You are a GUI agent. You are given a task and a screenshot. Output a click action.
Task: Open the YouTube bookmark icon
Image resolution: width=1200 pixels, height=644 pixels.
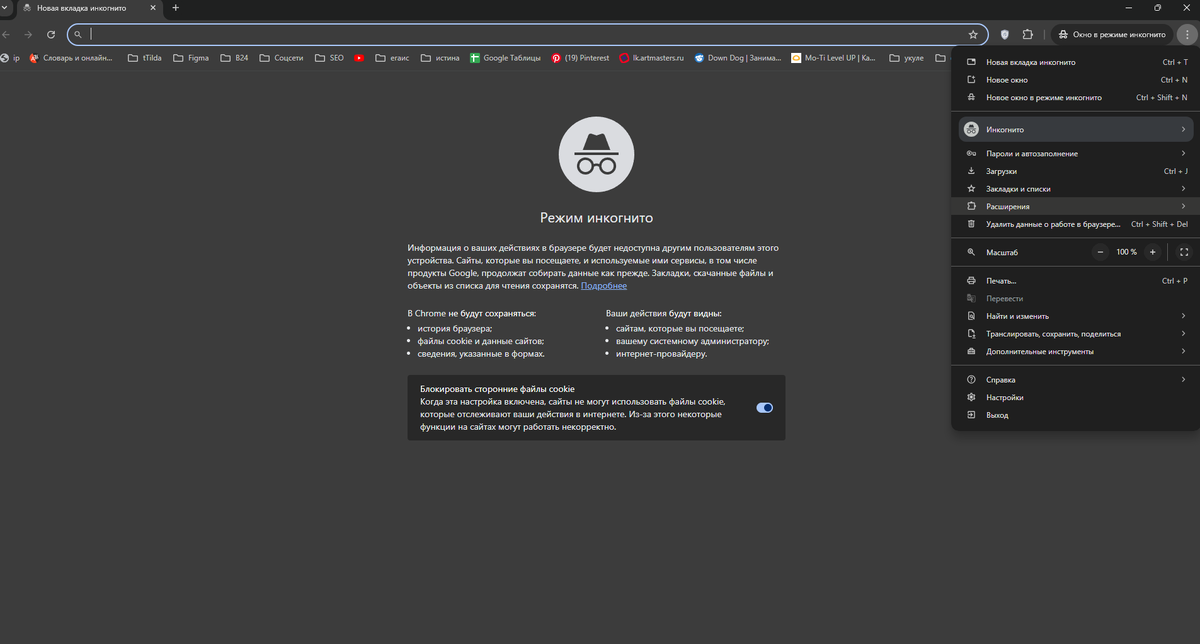point(359,58)
